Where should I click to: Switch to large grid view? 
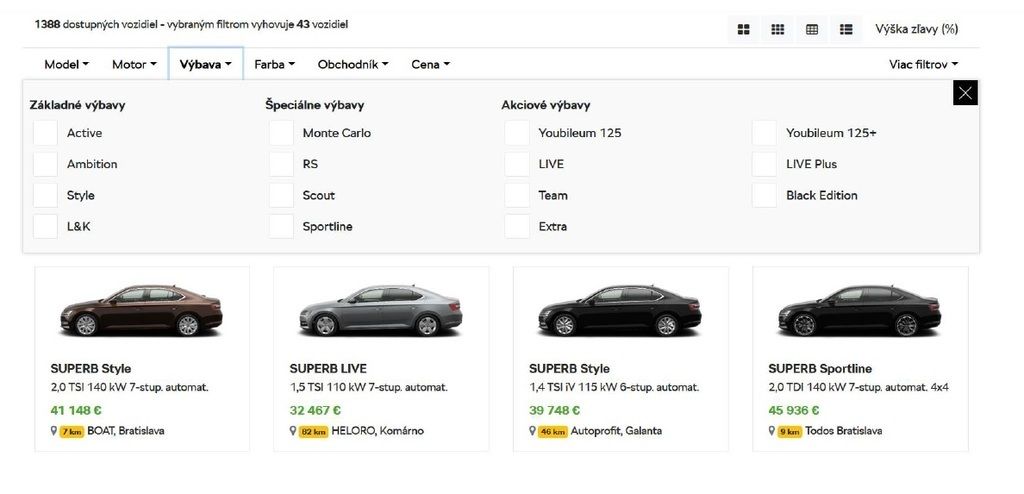(743, 30)
